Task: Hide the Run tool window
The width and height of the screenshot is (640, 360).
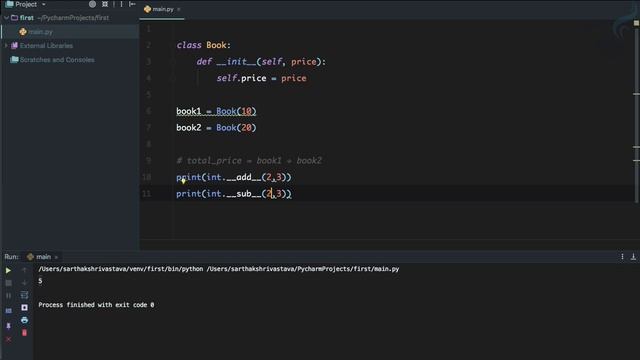Action: coord(633,256)
